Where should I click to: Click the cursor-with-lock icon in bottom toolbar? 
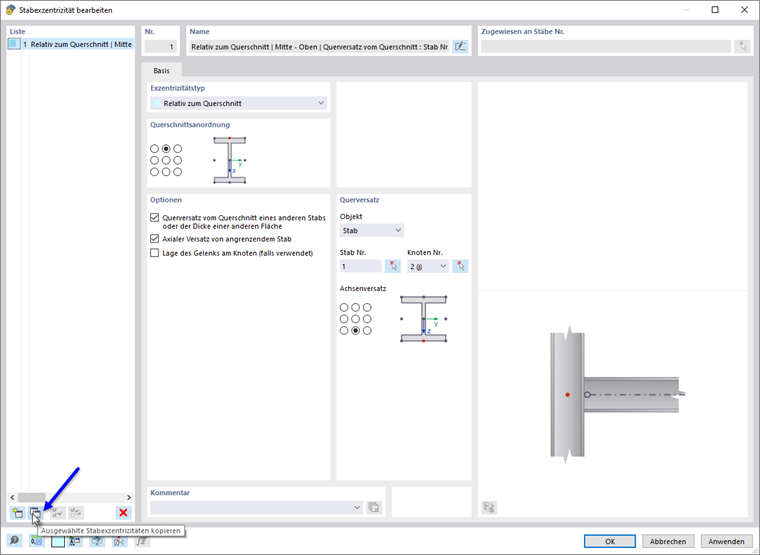click(119, 540)
